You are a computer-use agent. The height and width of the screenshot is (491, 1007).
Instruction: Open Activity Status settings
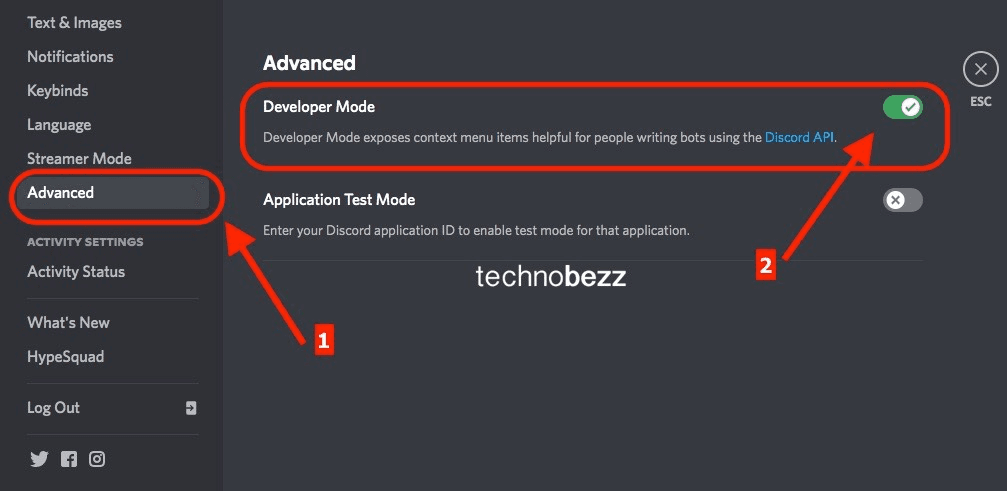76,271
